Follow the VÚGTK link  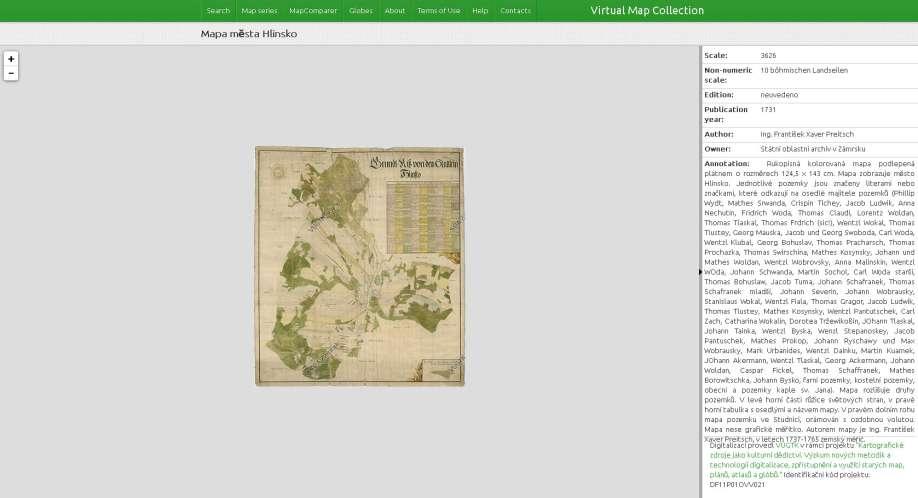pyautogui.click(x=787, y=445)
